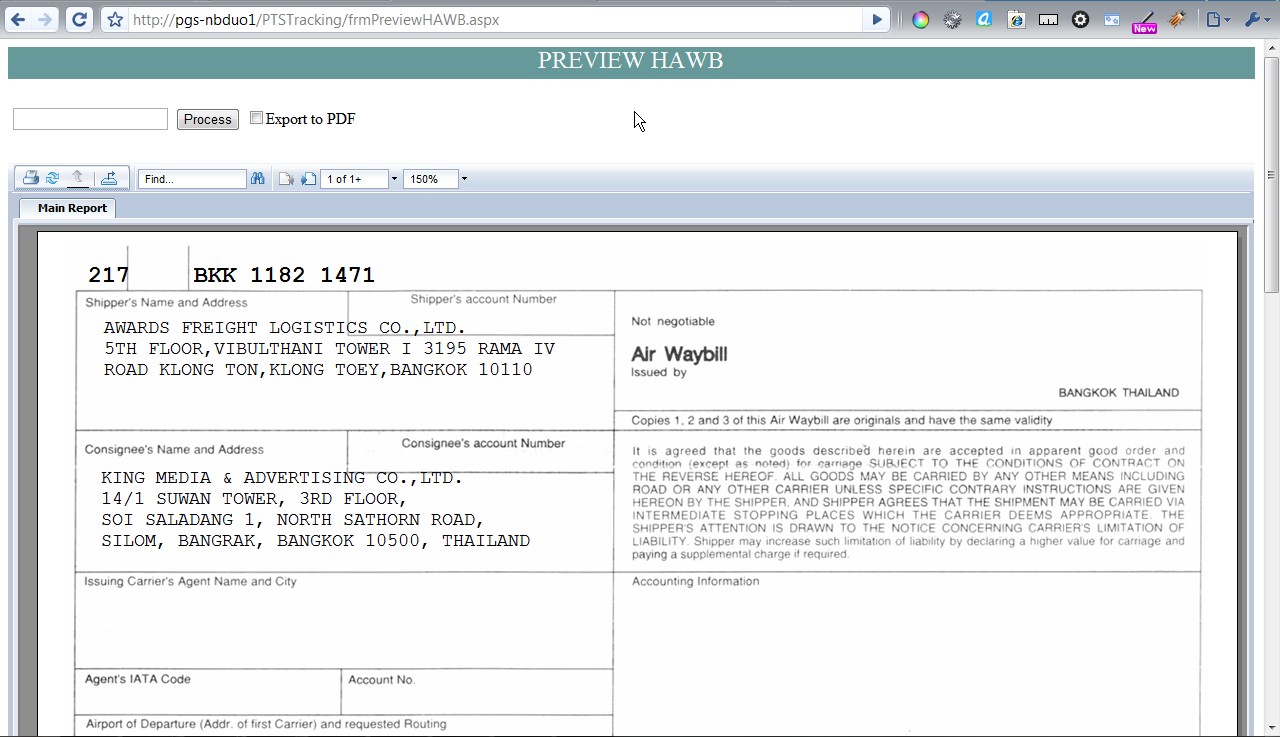This screenshot has width=1280, height=737.
Task: Open the color wheel extension
Action: pos(921,19)
